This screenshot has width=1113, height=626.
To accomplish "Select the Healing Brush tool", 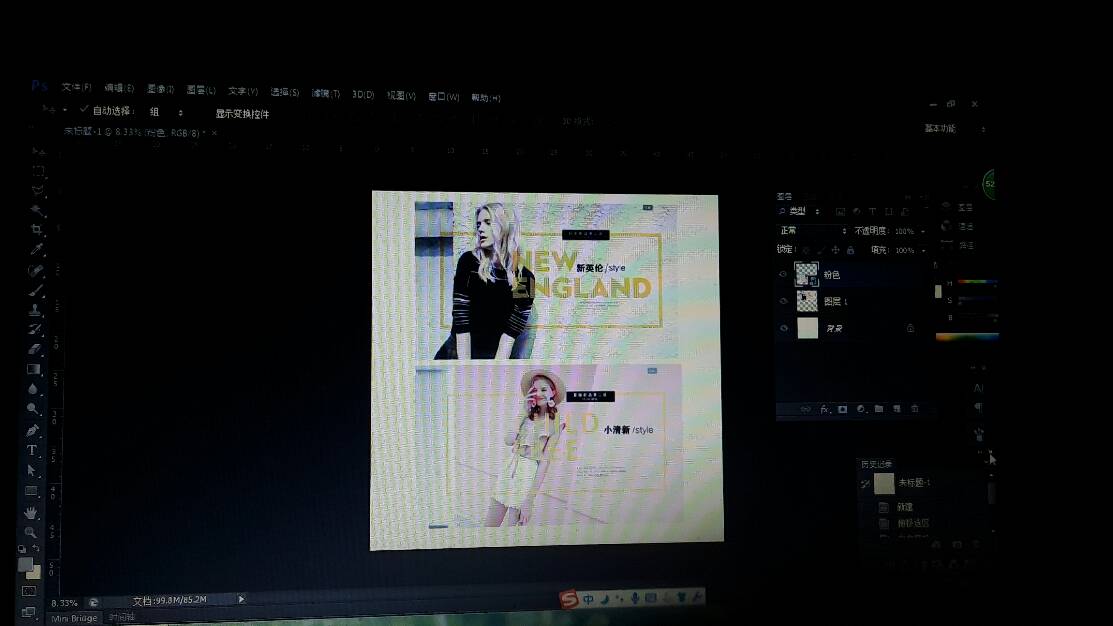I will pos(35,270).
